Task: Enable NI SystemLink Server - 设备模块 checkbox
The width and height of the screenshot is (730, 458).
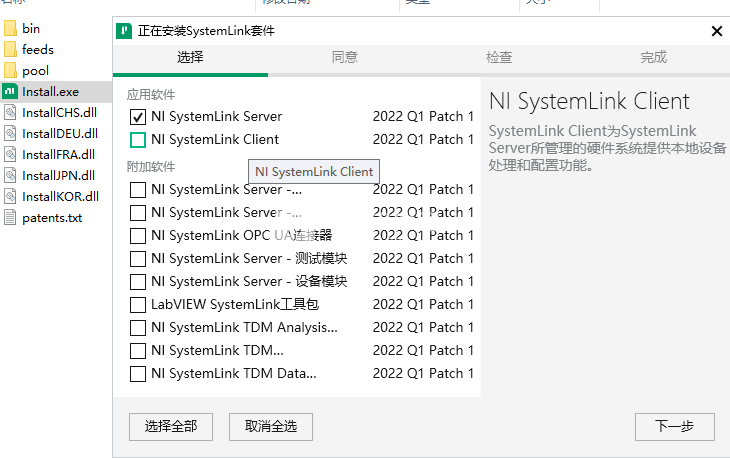Action: point(138,282)
